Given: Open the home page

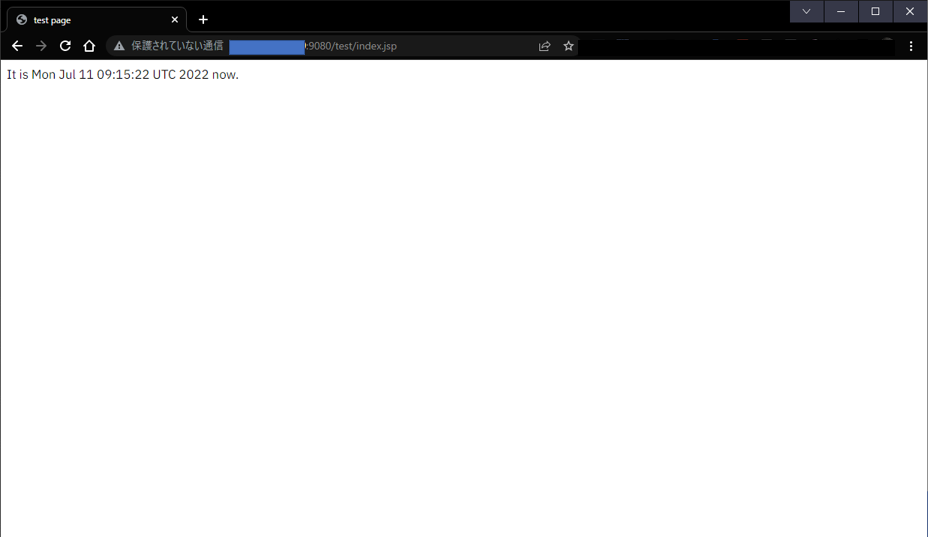Looking at the screenshot, I should point(89,46).
